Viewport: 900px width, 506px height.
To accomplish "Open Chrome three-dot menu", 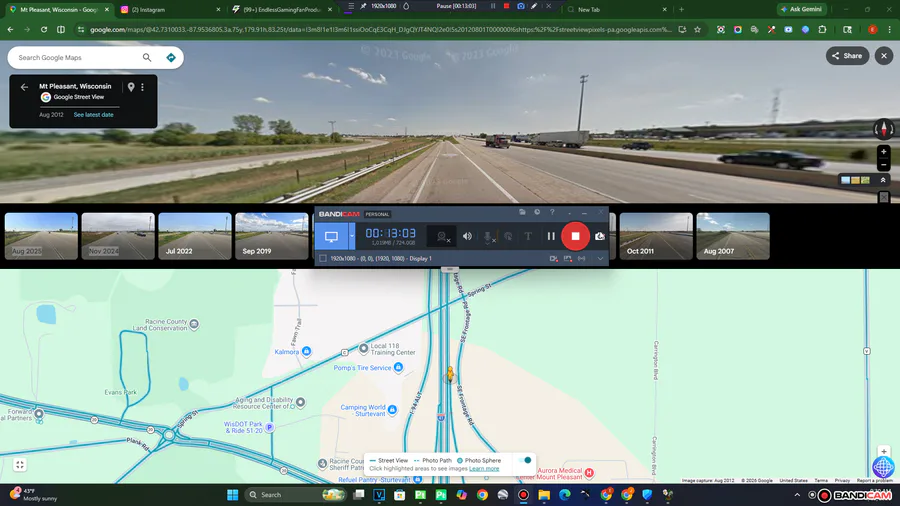I will point(889,29).
